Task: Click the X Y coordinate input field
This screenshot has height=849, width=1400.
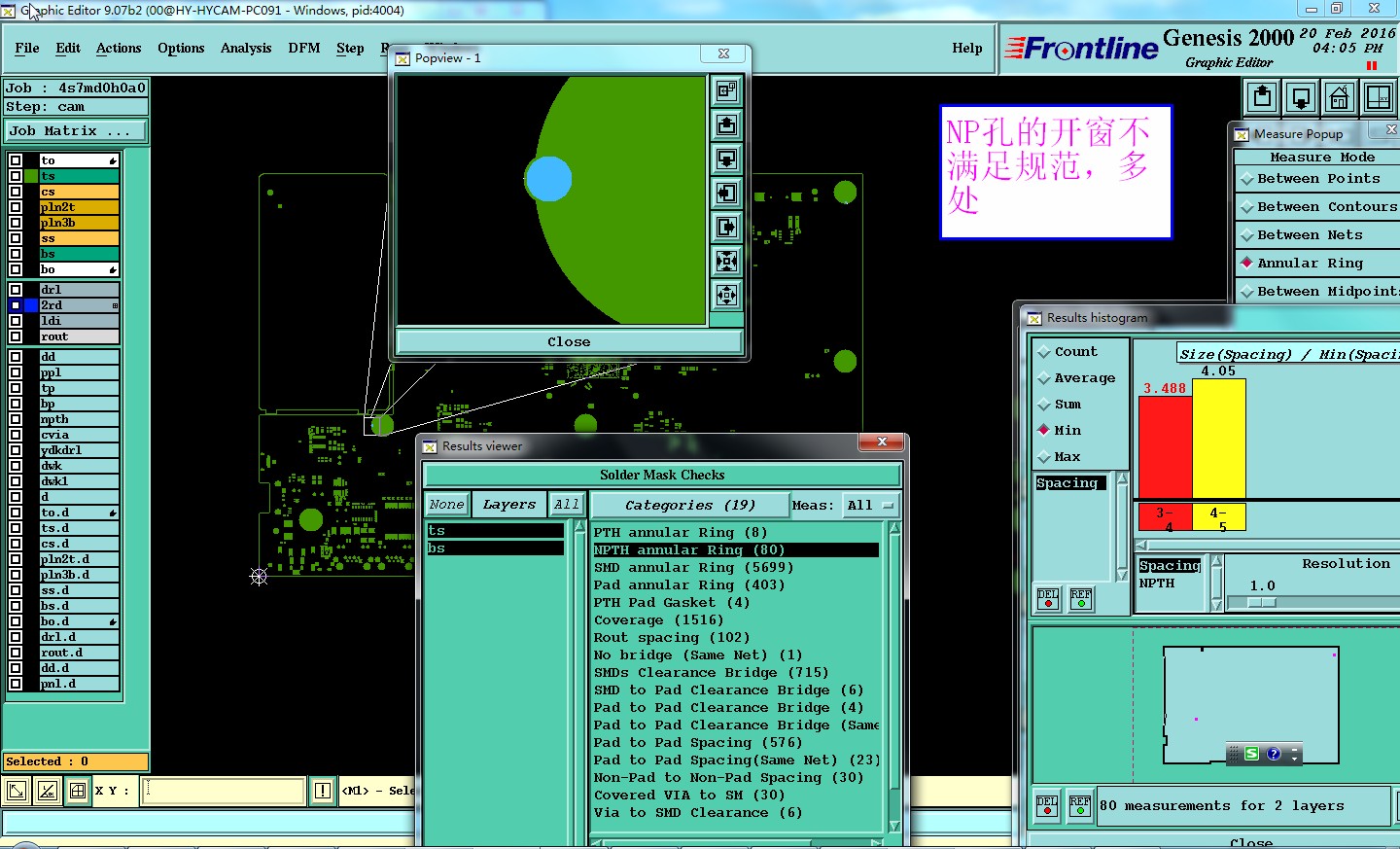Action: [x=224, y=791]
